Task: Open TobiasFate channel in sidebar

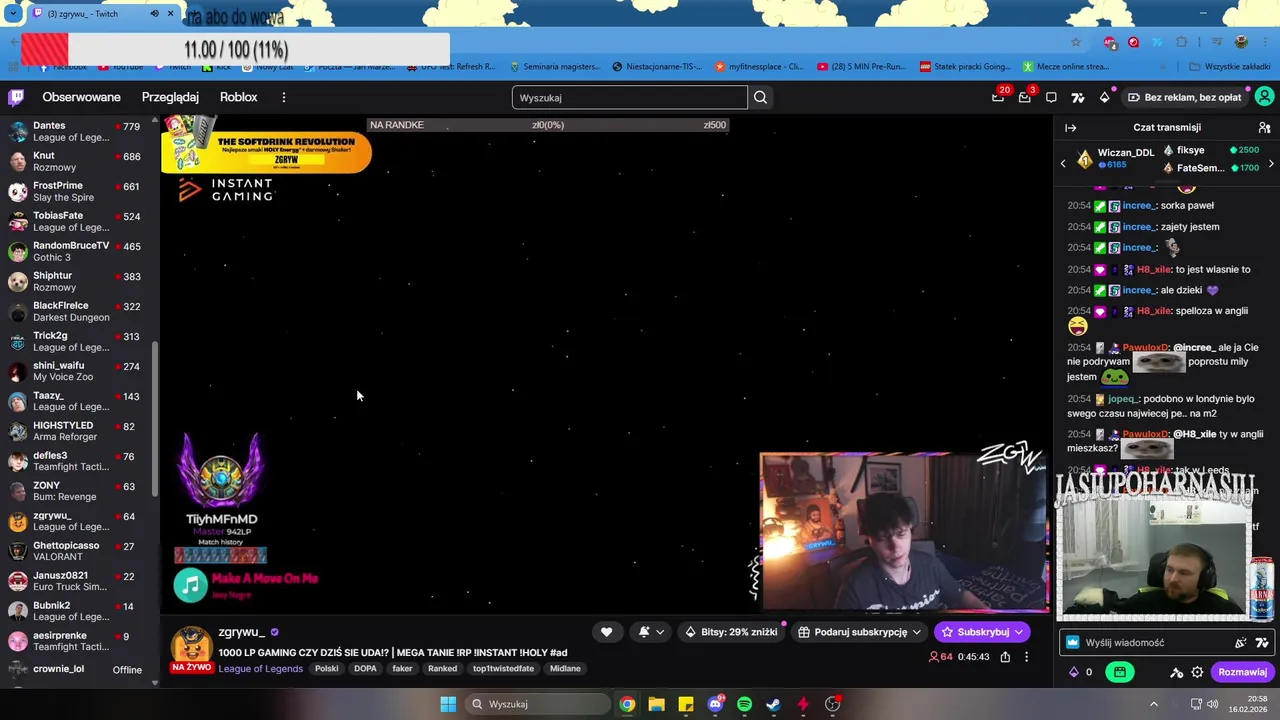Action: tap(76, 221)
